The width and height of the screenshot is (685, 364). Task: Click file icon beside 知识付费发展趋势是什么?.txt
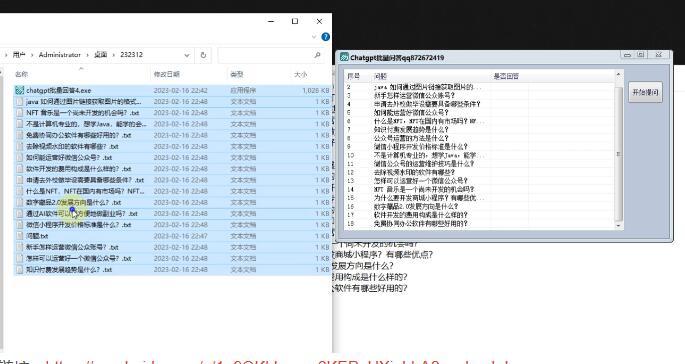[19, 270]
